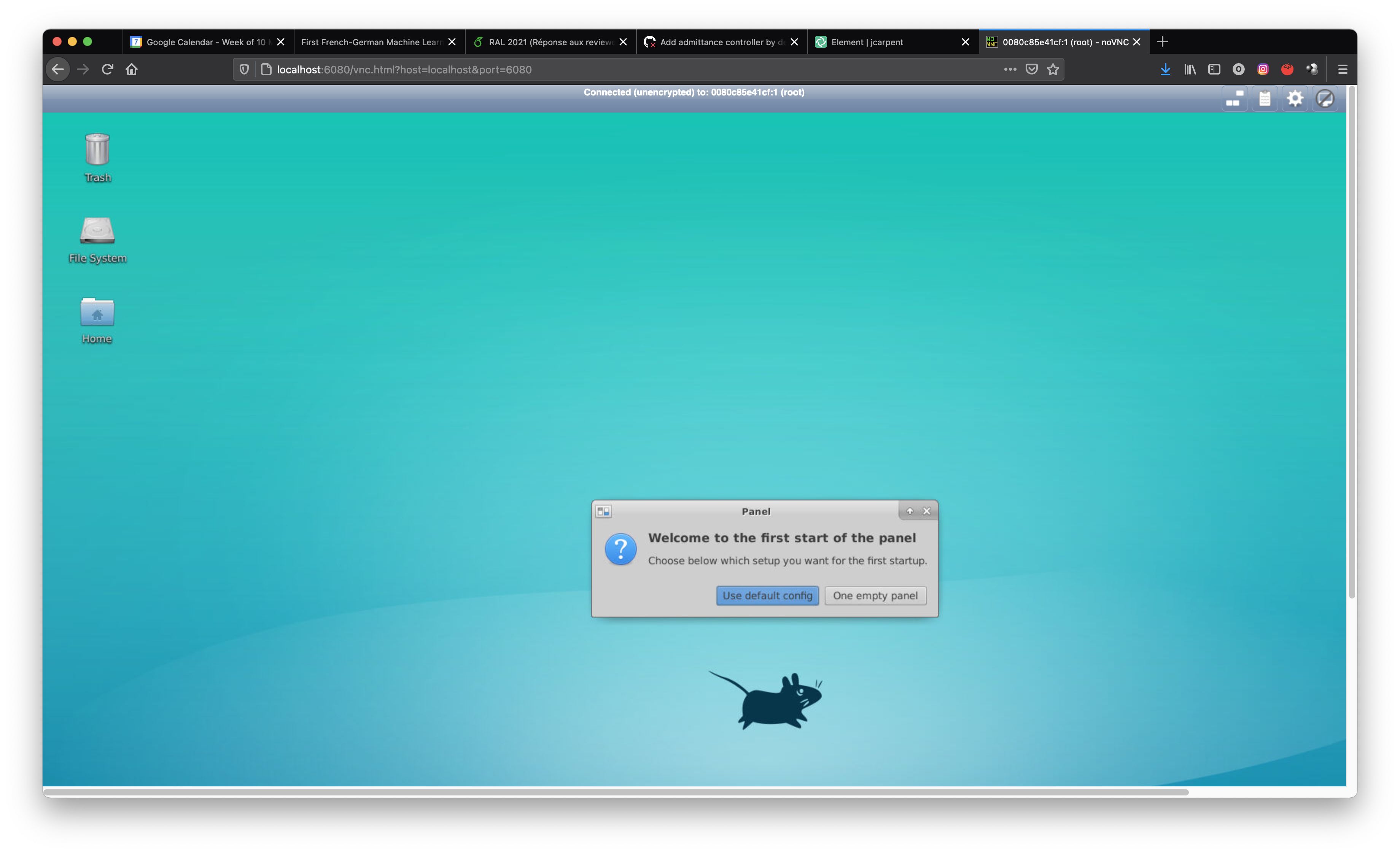The height and width of the screenshot is (854, 1400).
Task: Open the File System icon
Action: point(97,232)
